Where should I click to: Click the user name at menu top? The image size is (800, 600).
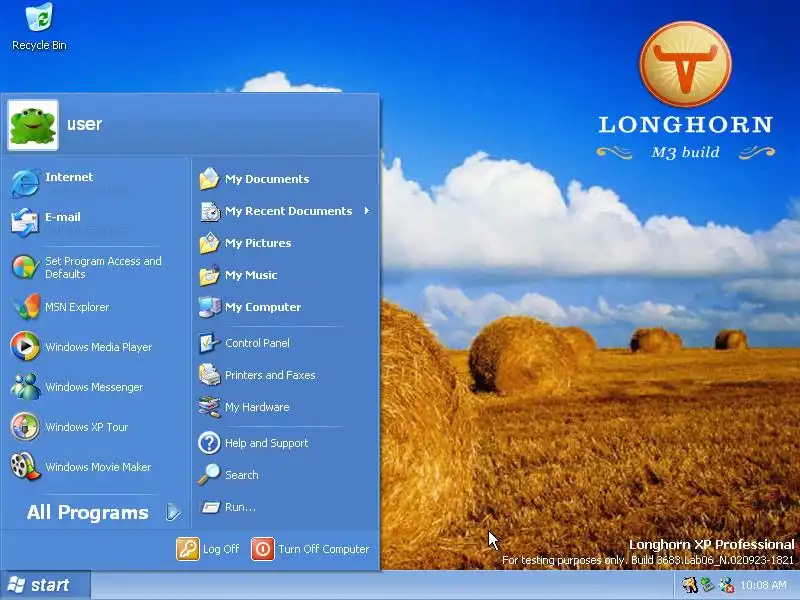point(84,124)
